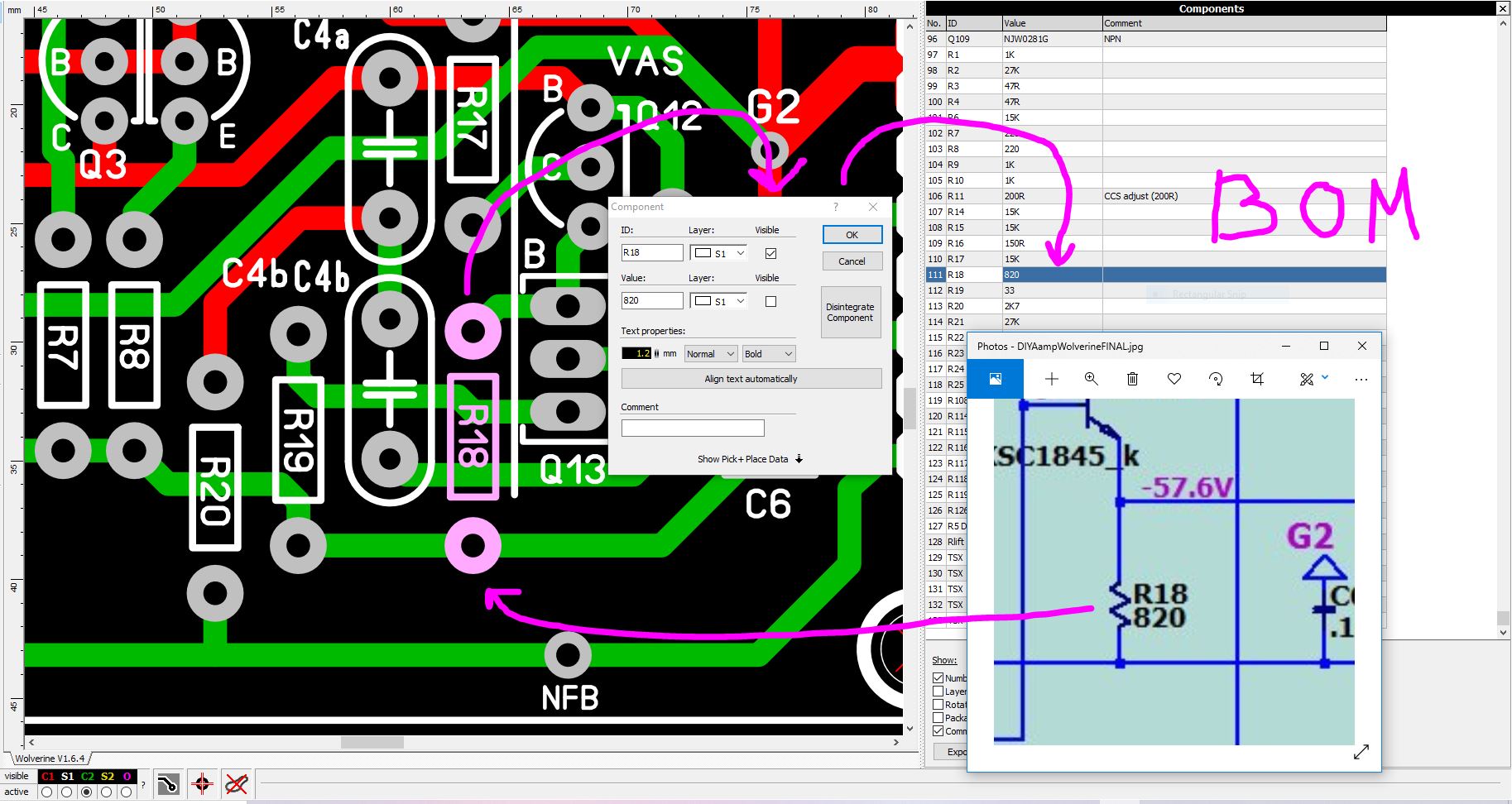Click the Value column header in Components
This screenshot has width=1512, height=804.
[1052, 23]
